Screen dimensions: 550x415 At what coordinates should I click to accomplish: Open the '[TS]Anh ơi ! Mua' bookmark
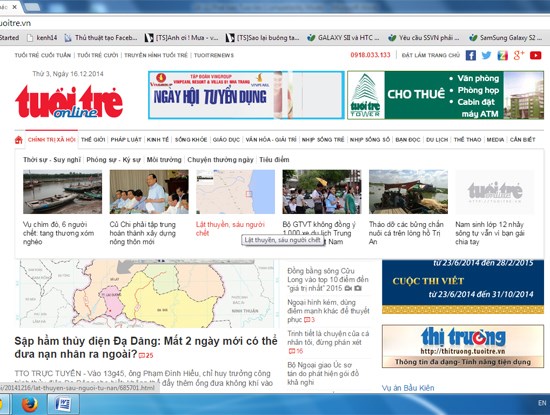tap(182, 38)
